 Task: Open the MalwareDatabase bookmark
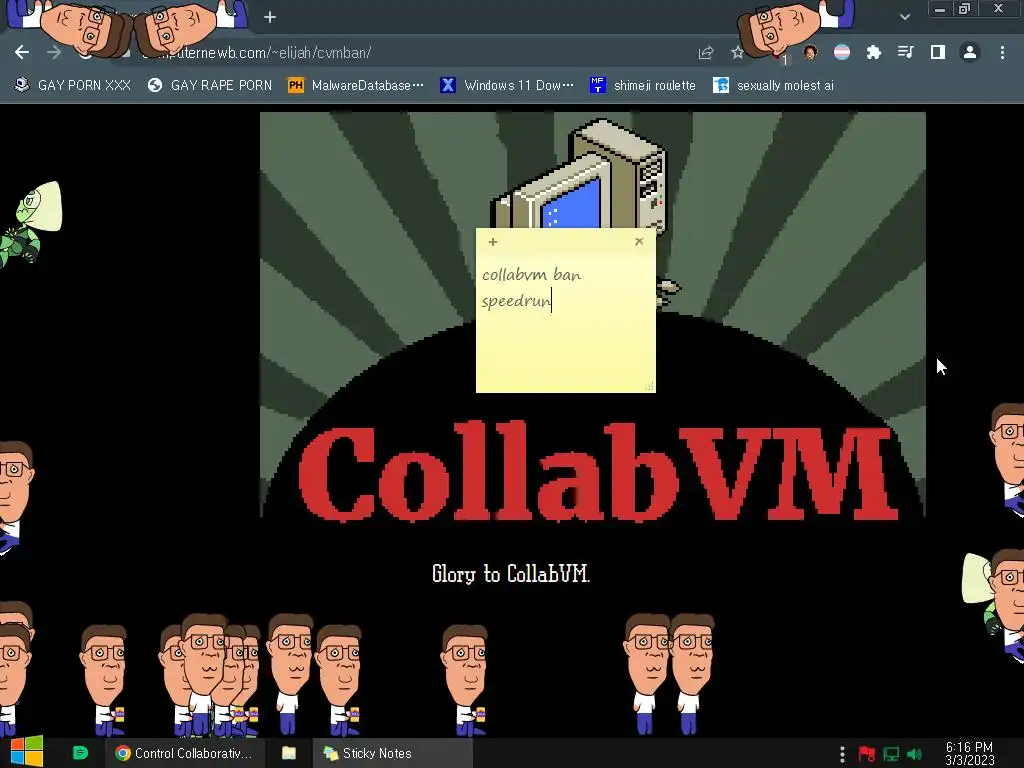(357, 86)
